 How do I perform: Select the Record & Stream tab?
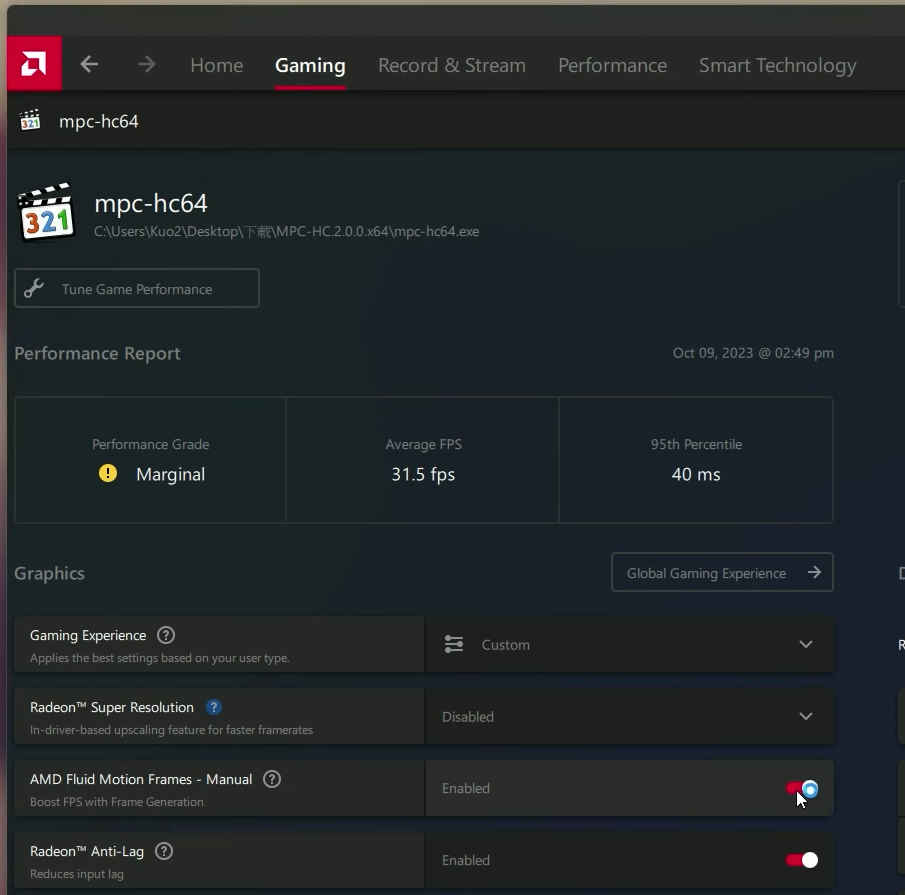(x=452, y=65)
